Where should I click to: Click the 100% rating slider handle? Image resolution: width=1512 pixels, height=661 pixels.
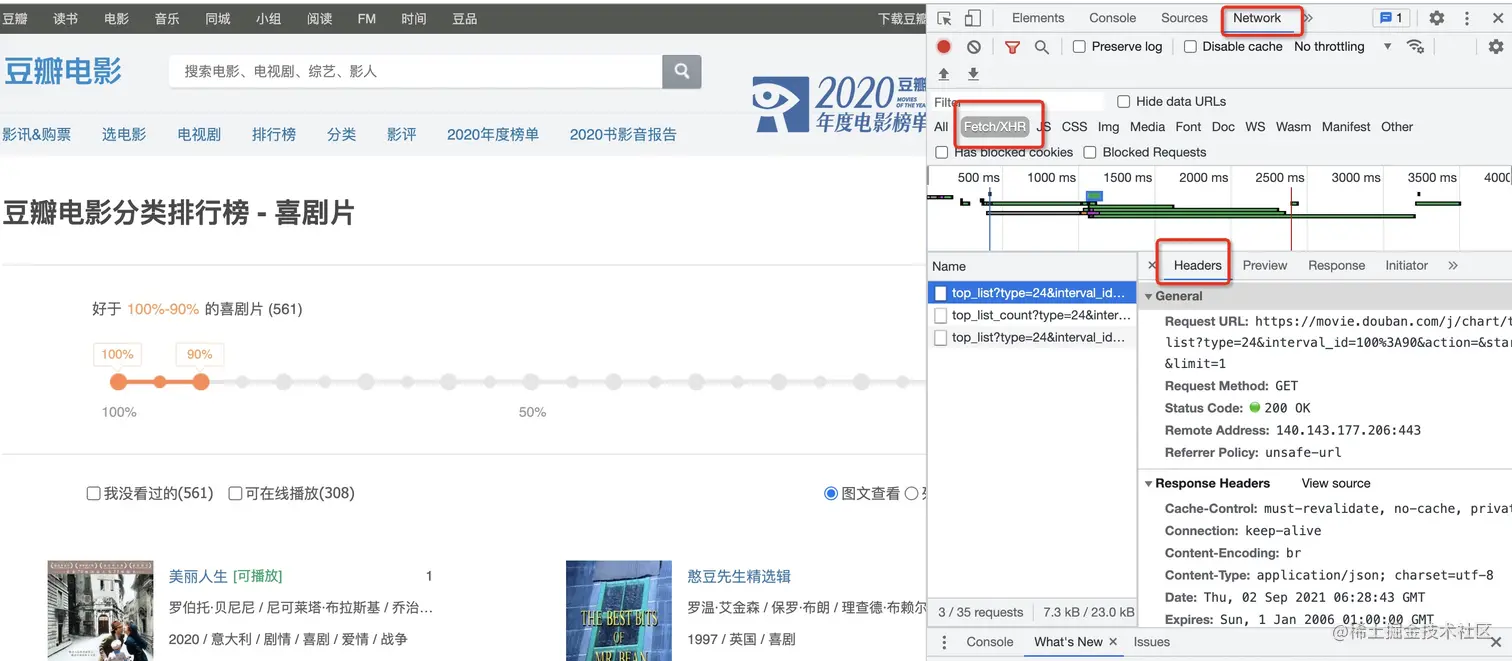(118, 382)
